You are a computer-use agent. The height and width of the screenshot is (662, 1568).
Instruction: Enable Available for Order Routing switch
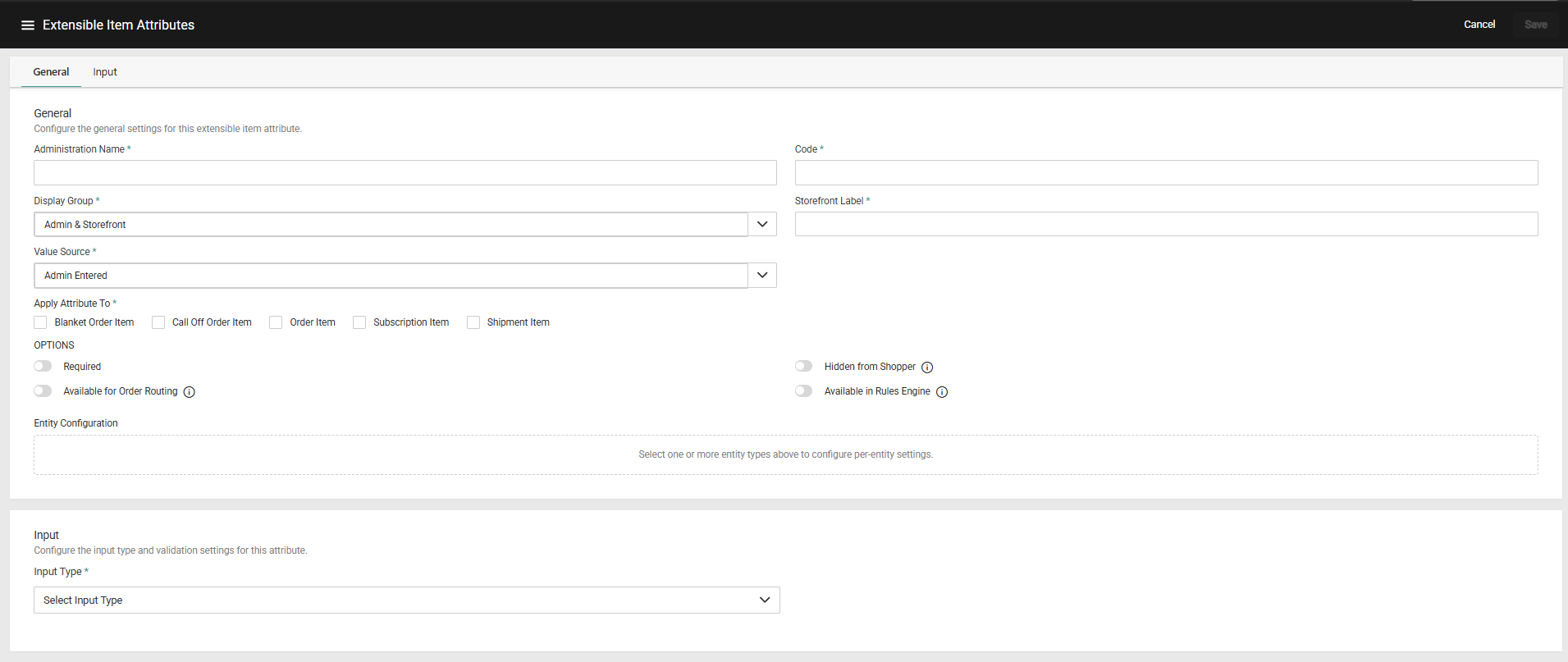pos(43,390)
